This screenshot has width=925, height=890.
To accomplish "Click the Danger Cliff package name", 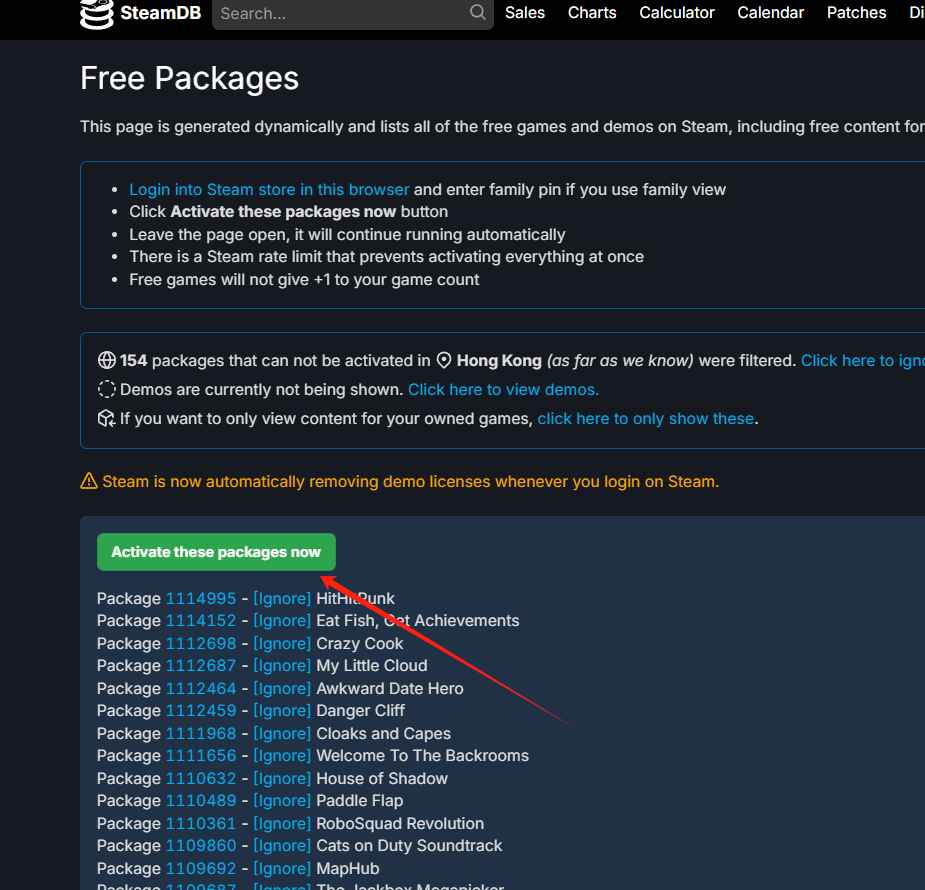I will click(x=360, y=711).
